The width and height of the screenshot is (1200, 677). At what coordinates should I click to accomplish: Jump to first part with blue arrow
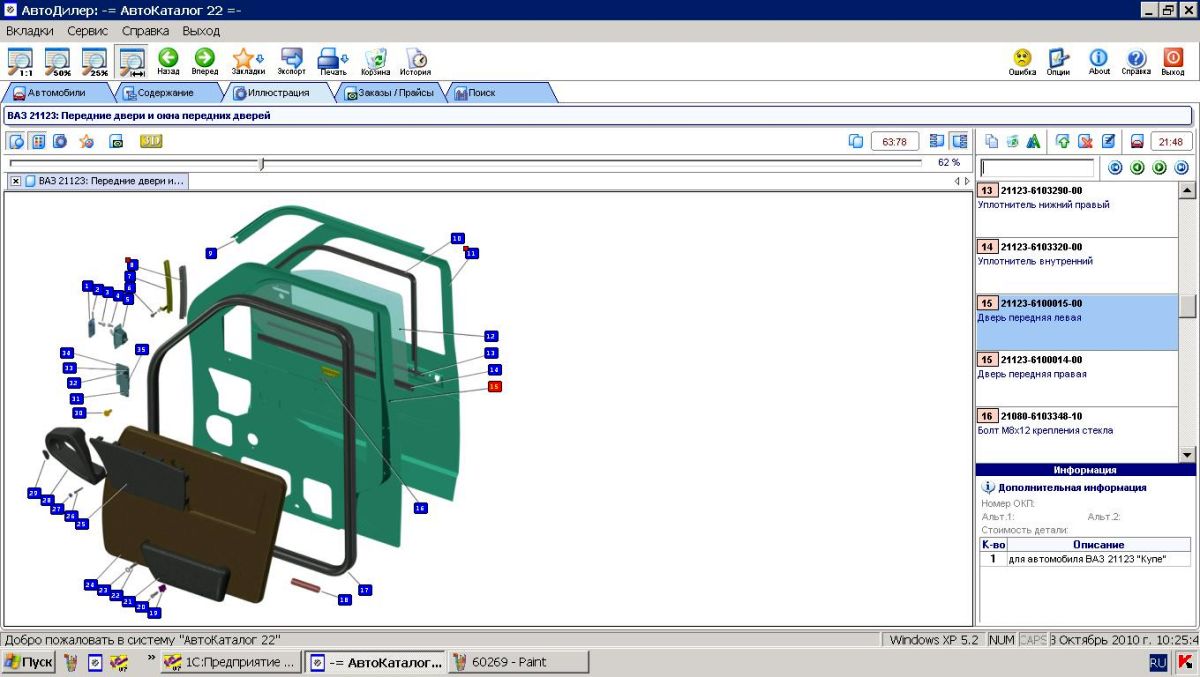coord(1116,168)
